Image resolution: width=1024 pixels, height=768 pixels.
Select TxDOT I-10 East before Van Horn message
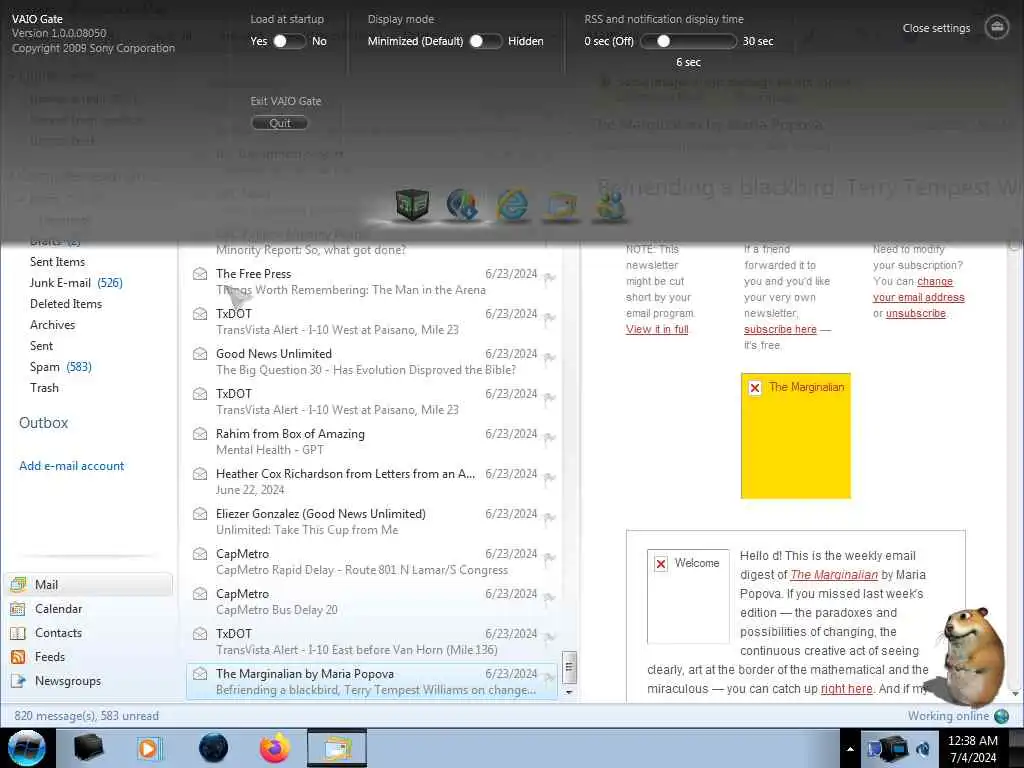[x=372, y=641]
